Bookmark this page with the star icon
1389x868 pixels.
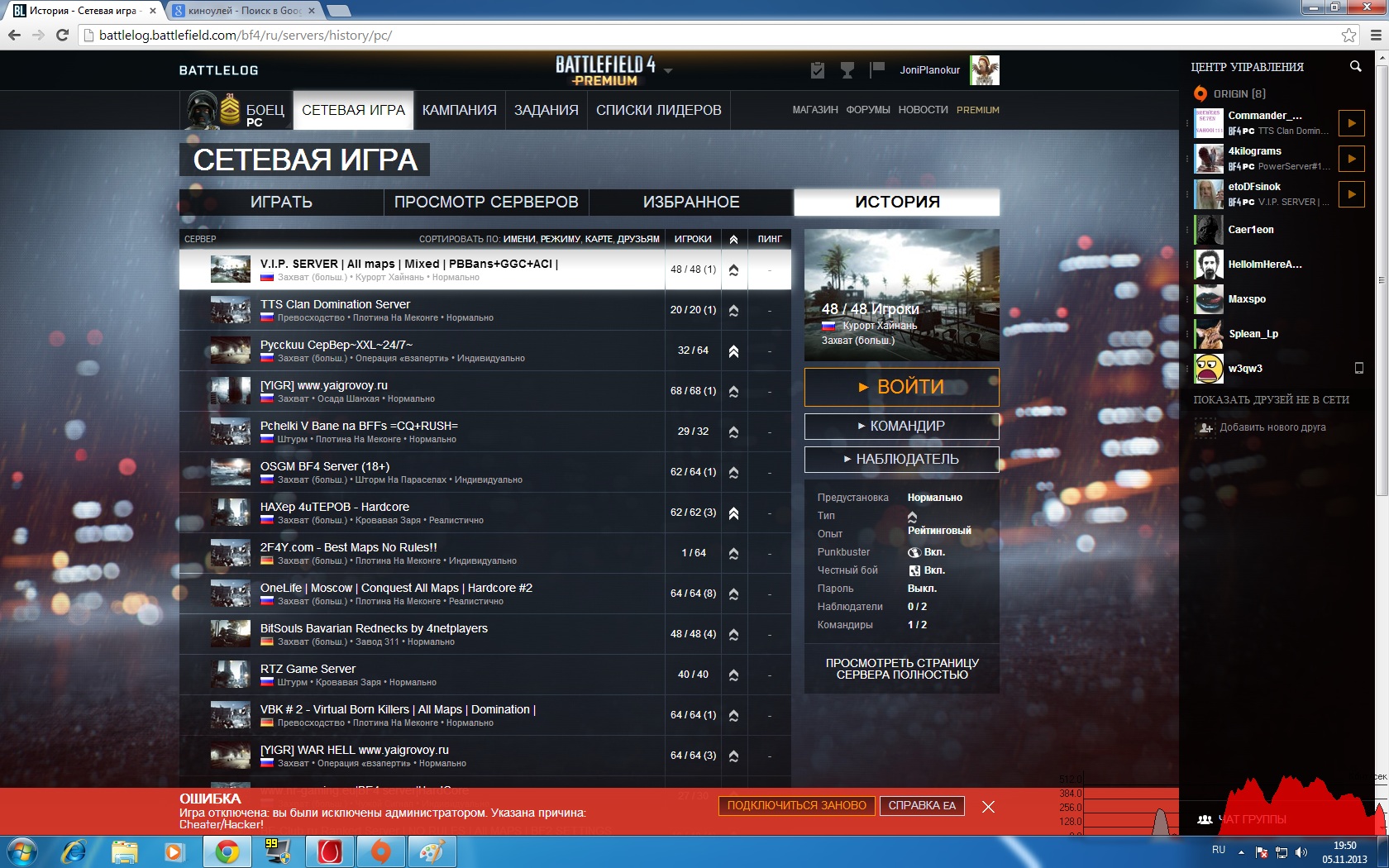(1348, 35)
